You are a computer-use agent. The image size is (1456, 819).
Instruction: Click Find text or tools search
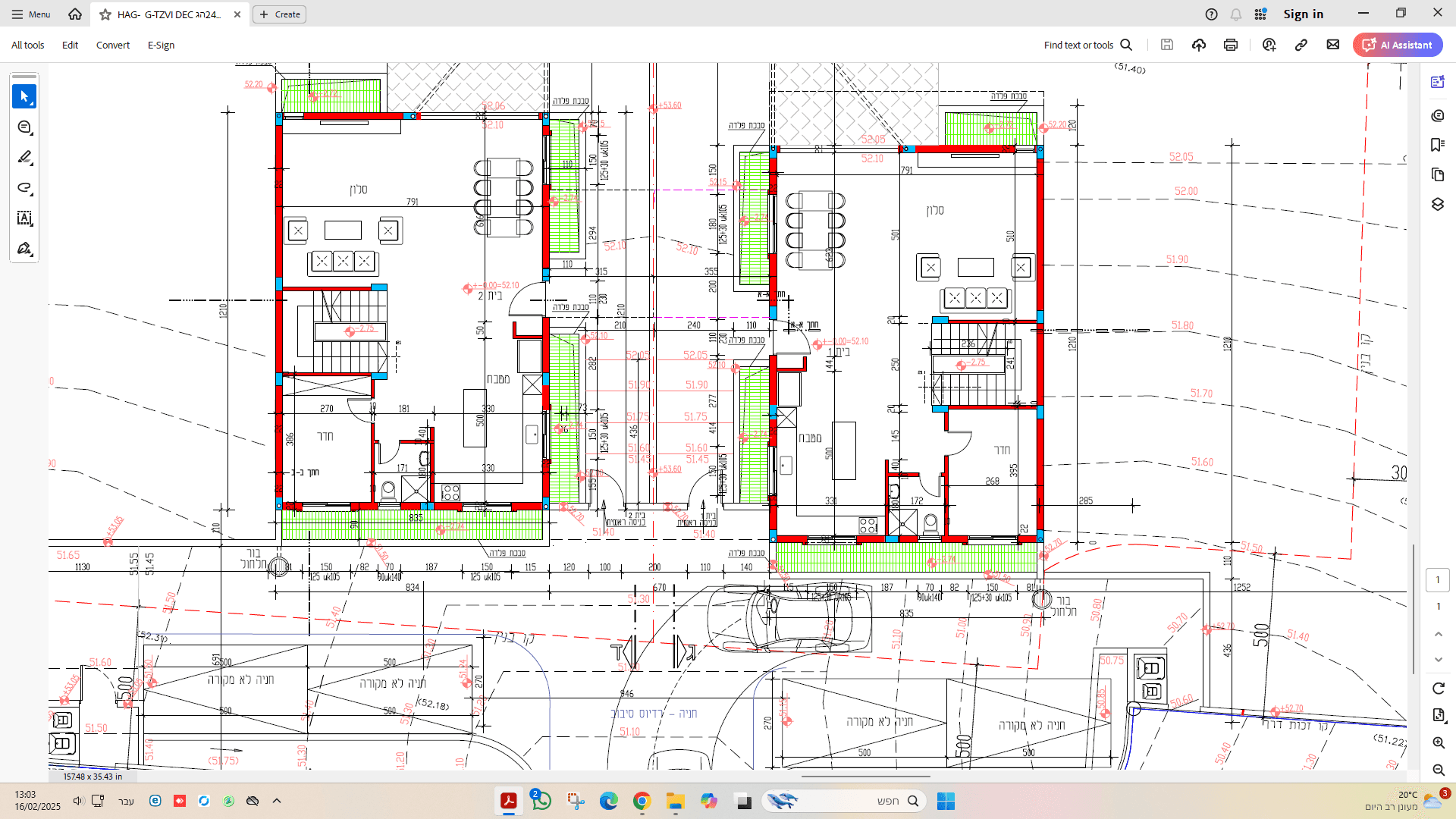1087,45
